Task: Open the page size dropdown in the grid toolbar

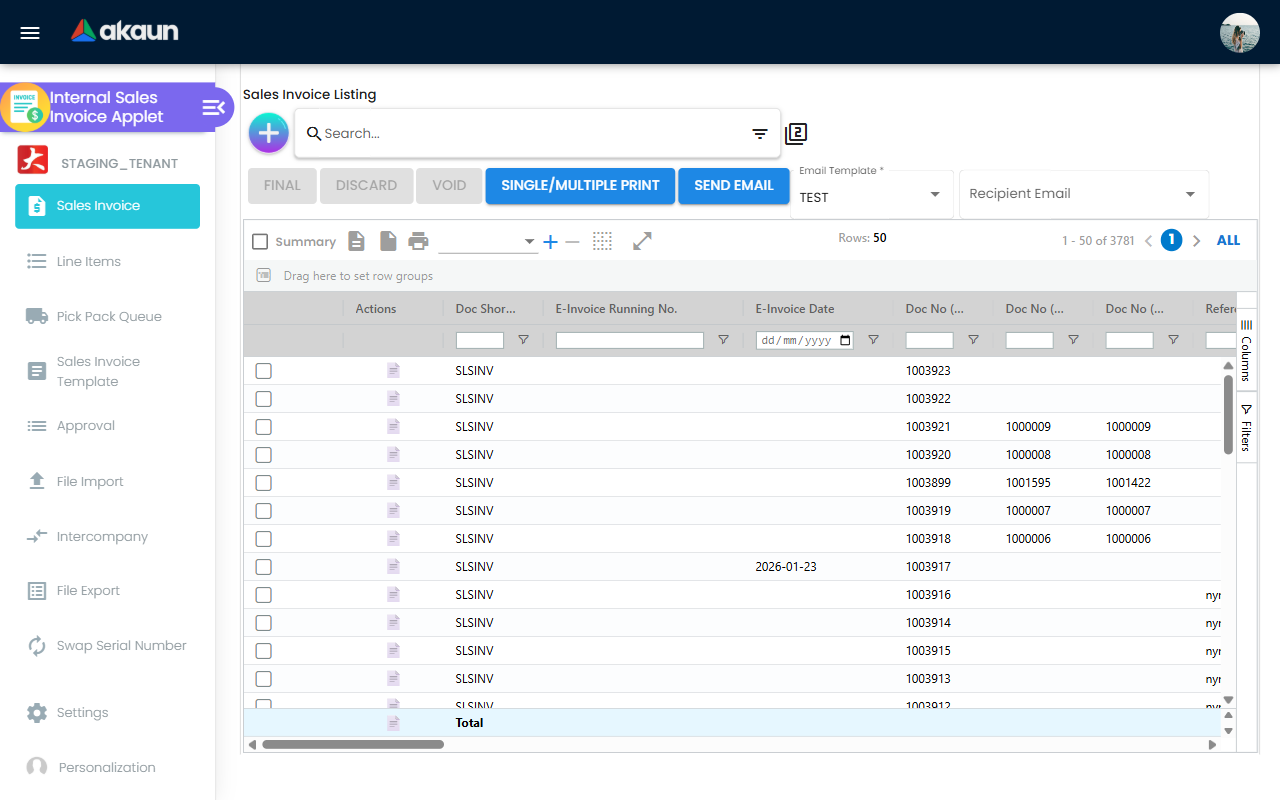Action: coord(529,241)
